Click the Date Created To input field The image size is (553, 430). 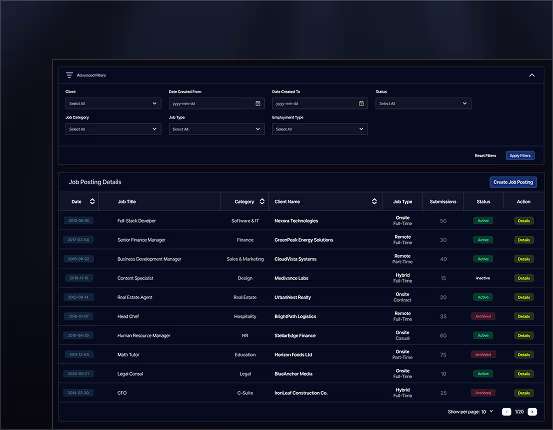coord(320,103)
